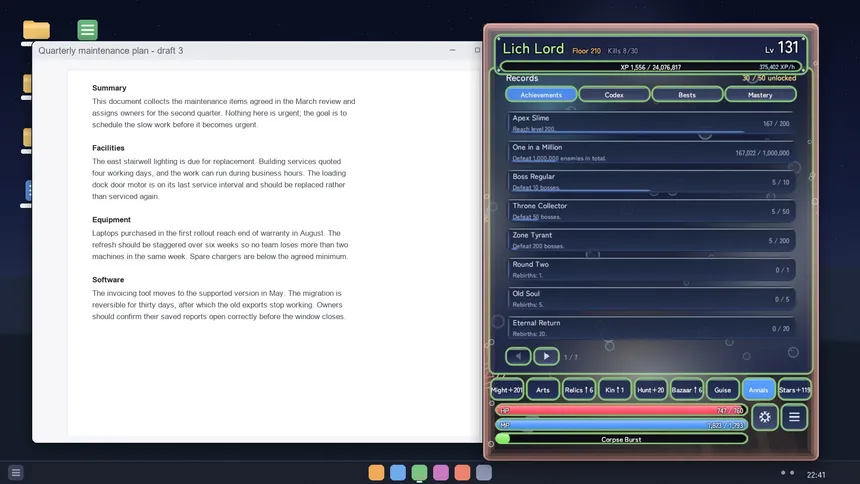Open the Relics panel

579,390
